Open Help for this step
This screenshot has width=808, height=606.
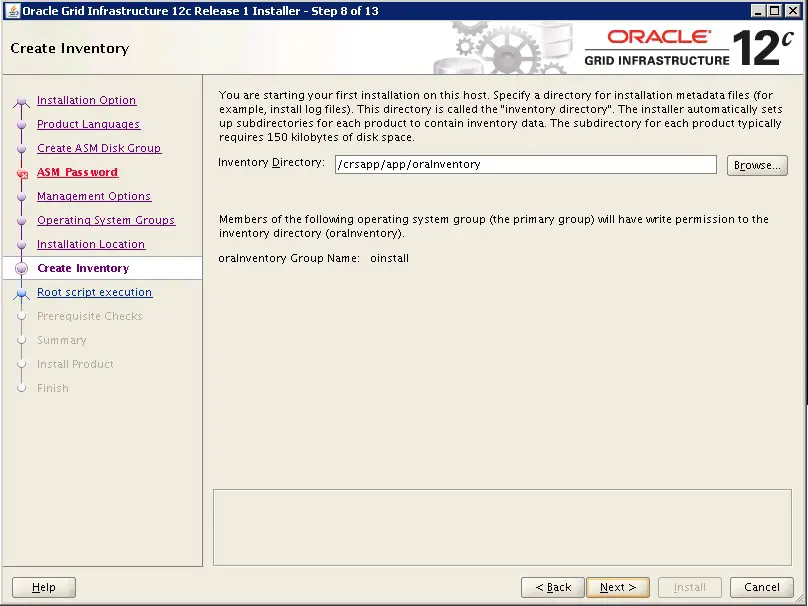tap(44, 587)
